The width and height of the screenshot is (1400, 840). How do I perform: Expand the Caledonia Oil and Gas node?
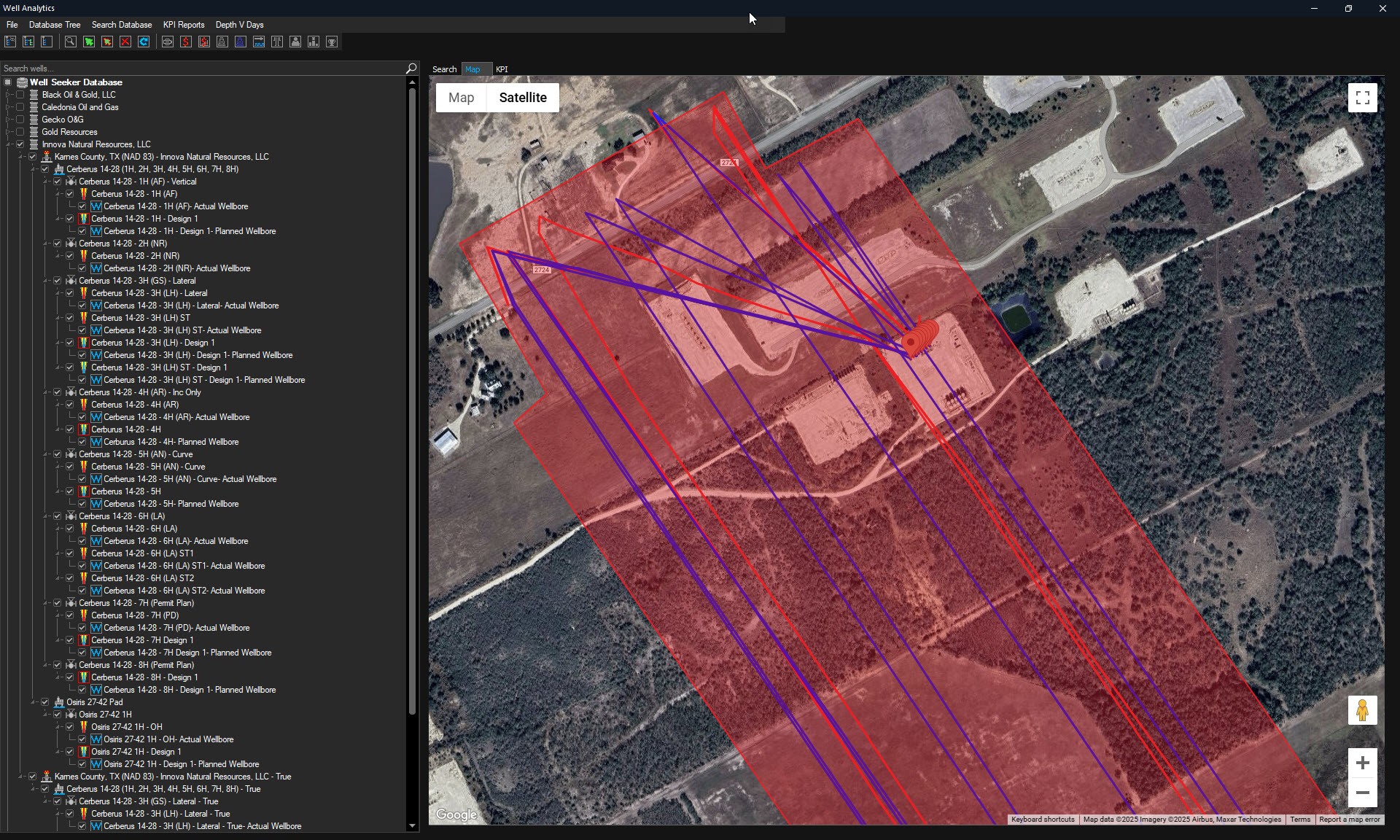(8, 107)
